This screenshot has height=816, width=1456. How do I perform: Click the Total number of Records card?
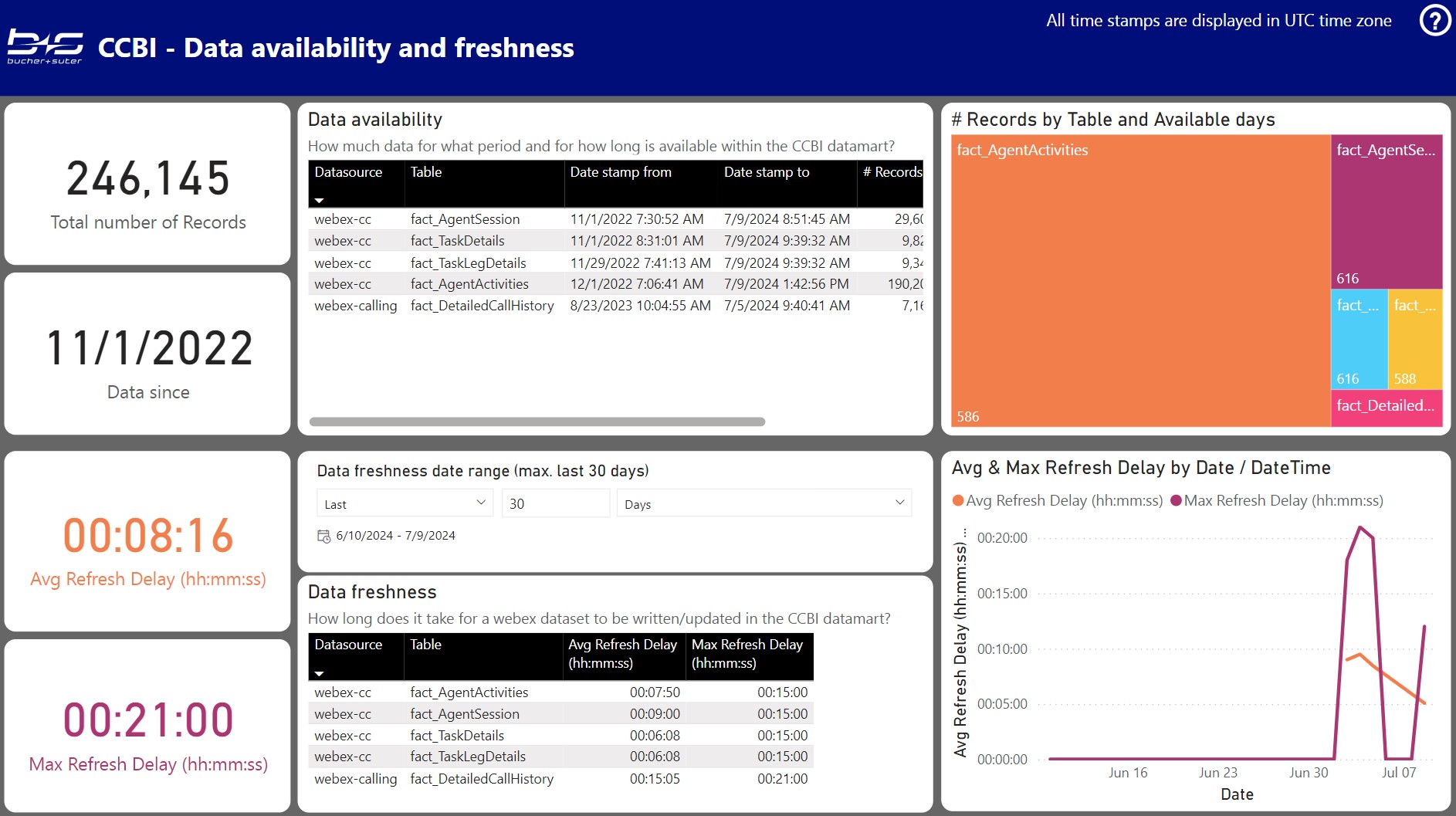(x=147, y=184)
